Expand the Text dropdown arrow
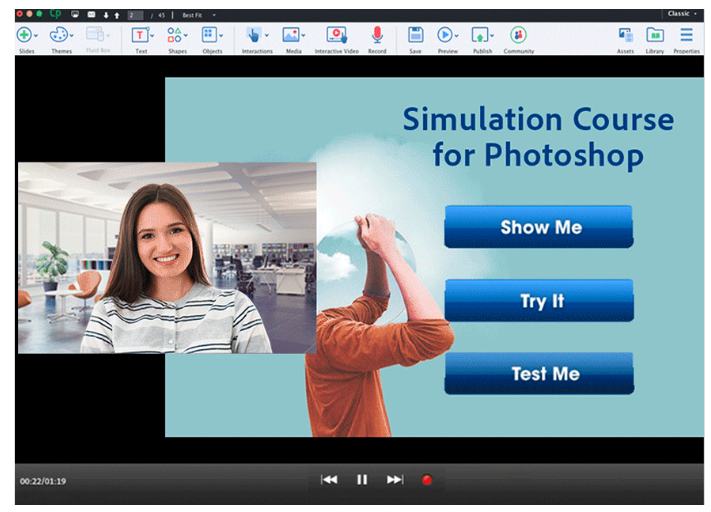Screen dimensions: 711x512 click(x=152, y=35)
